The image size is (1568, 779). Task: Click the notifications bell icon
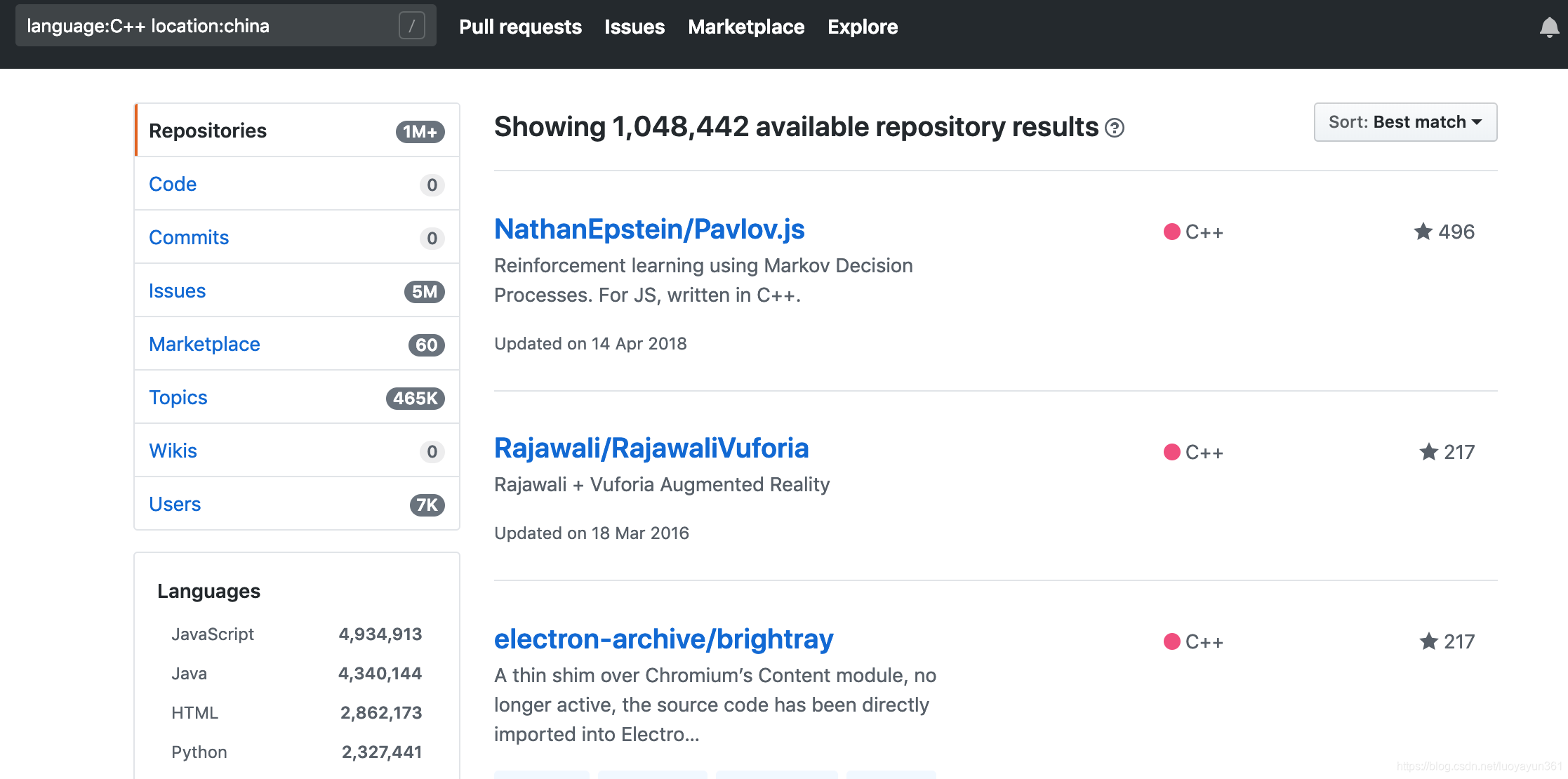coord(1549,28)
